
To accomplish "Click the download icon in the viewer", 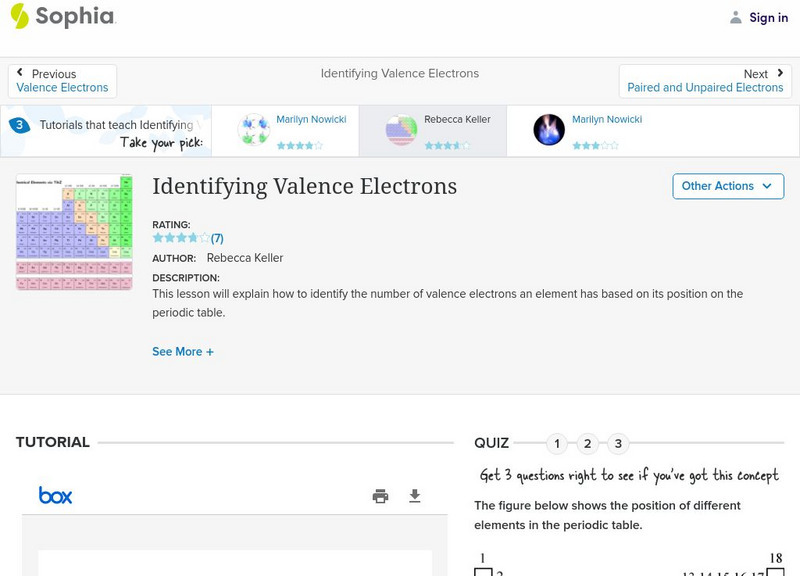I will (415, 496).
